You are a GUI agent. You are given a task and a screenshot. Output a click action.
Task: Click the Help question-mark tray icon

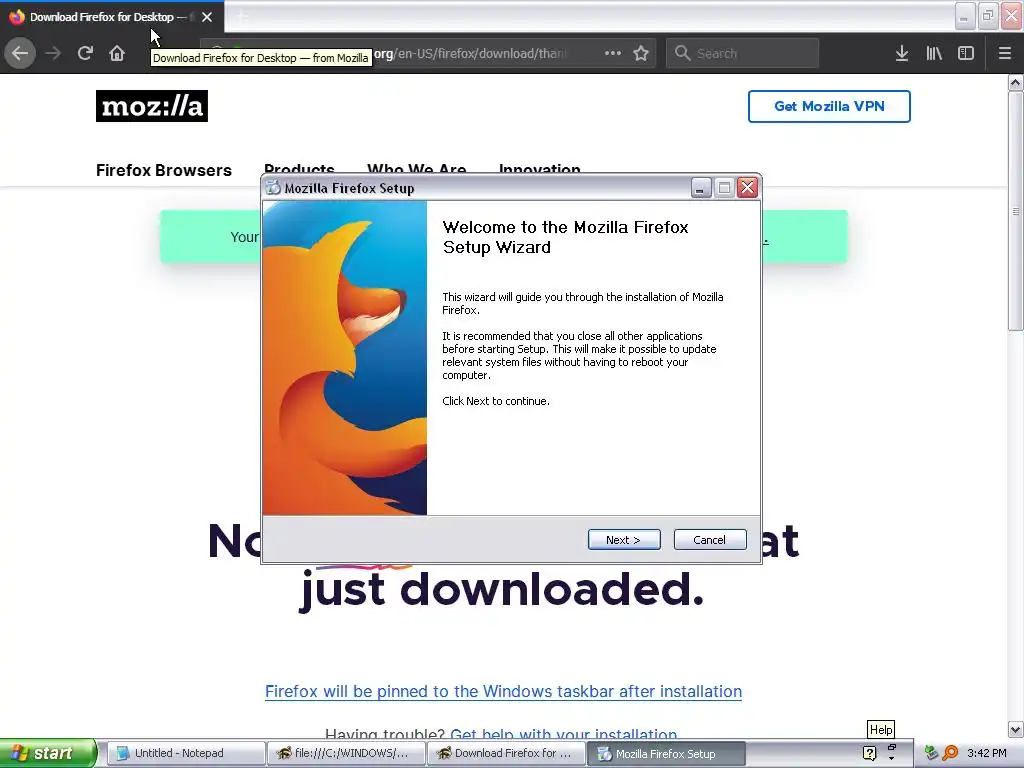click(x=869, y=753)
